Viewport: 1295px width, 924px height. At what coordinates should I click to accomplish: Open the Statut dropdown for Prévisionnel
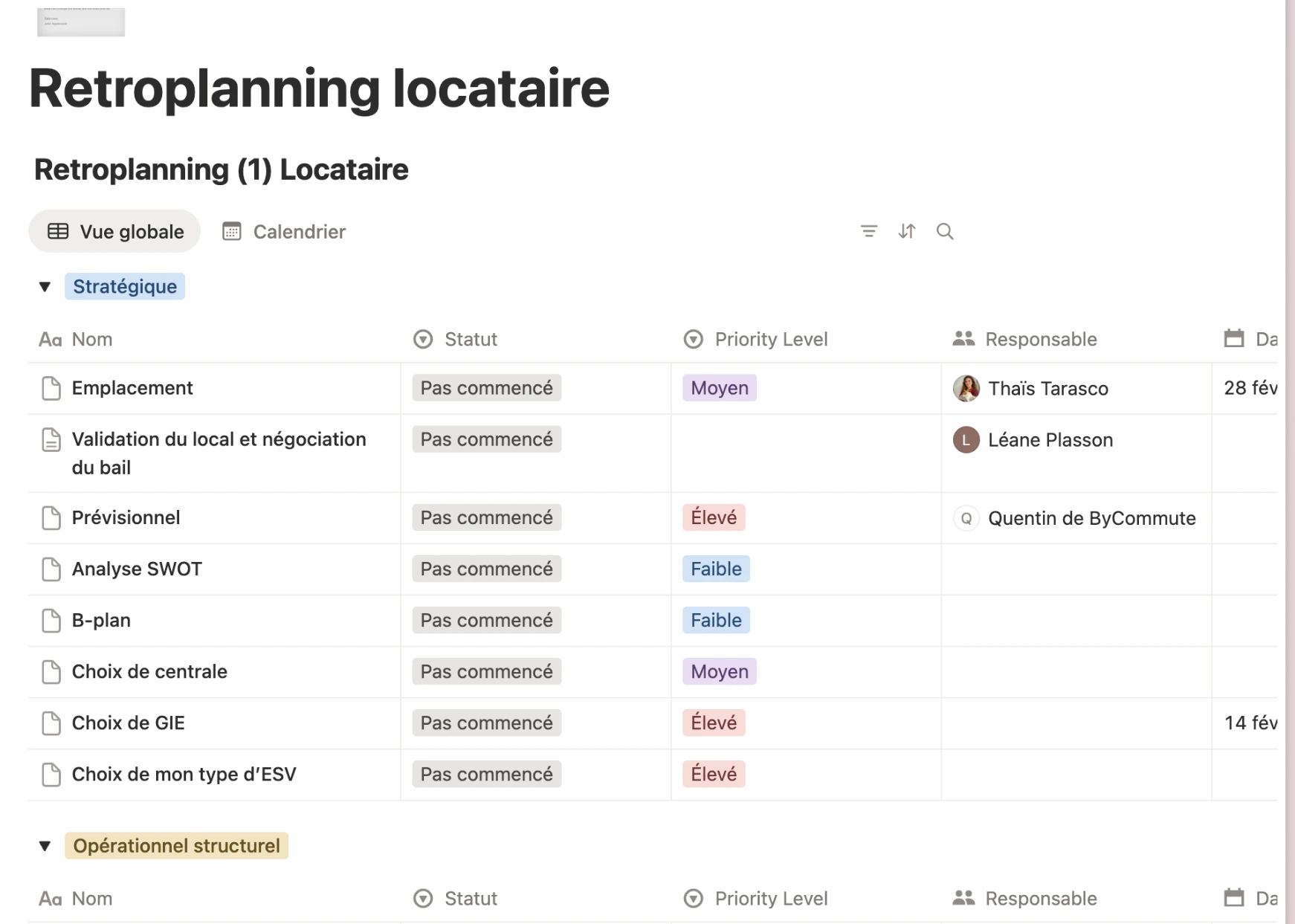[486, 517]
